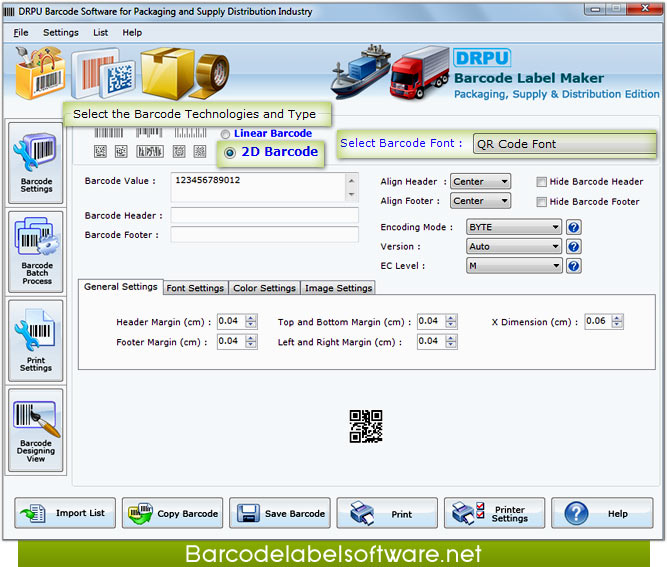The image size is (667, 567).
Task: Click the barcode label cards banner icon
Action: 103,73
